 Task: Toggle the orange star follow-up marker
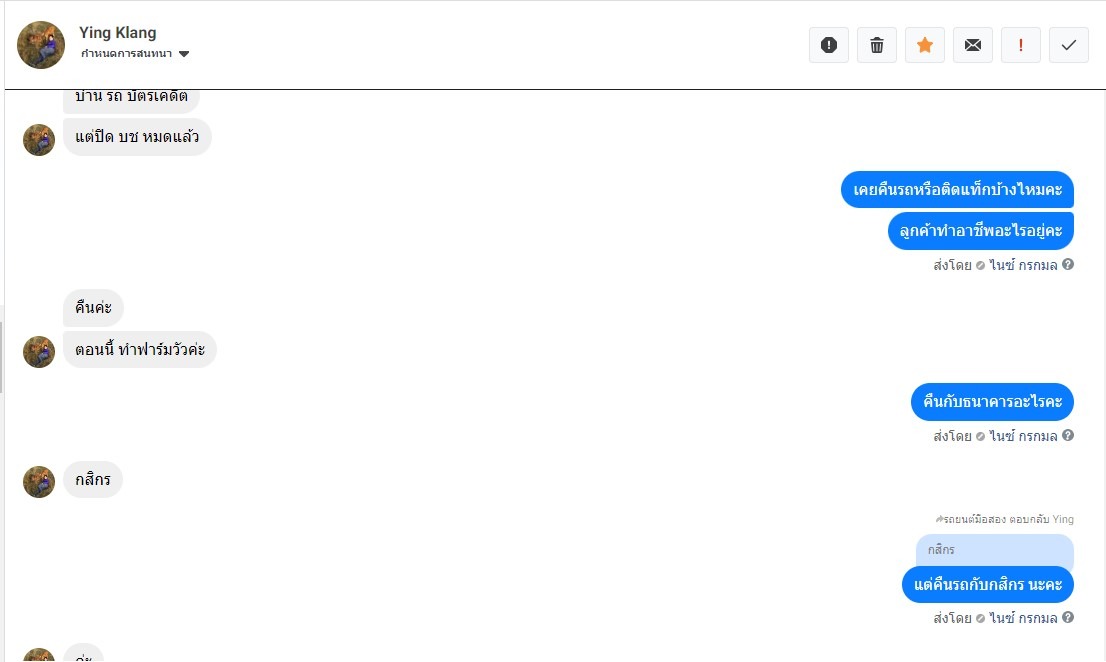(x=925, y=45)
